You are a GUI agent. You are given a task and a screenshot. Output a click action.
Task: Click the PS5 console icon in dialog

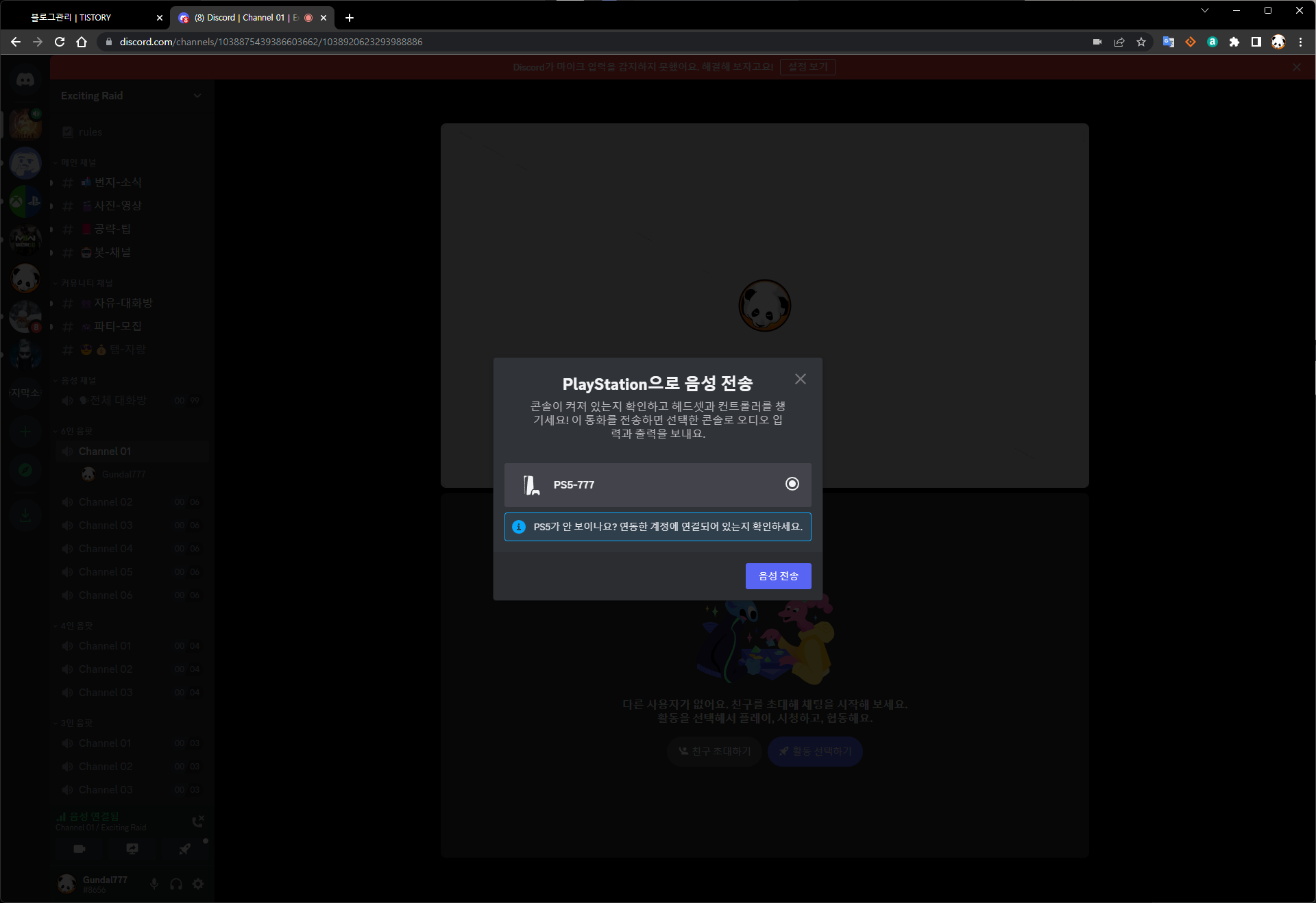point(531,485)
